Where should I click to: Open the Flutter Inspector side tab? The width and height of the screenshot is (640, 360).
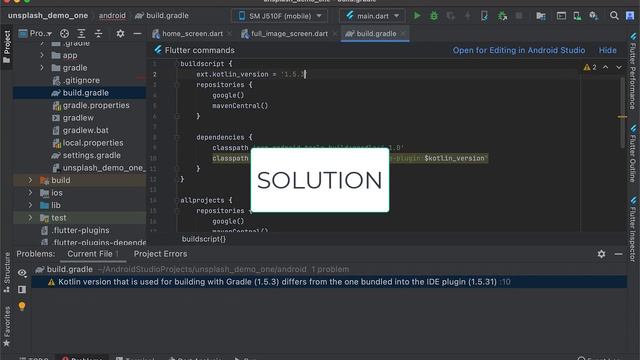[633, 229]
